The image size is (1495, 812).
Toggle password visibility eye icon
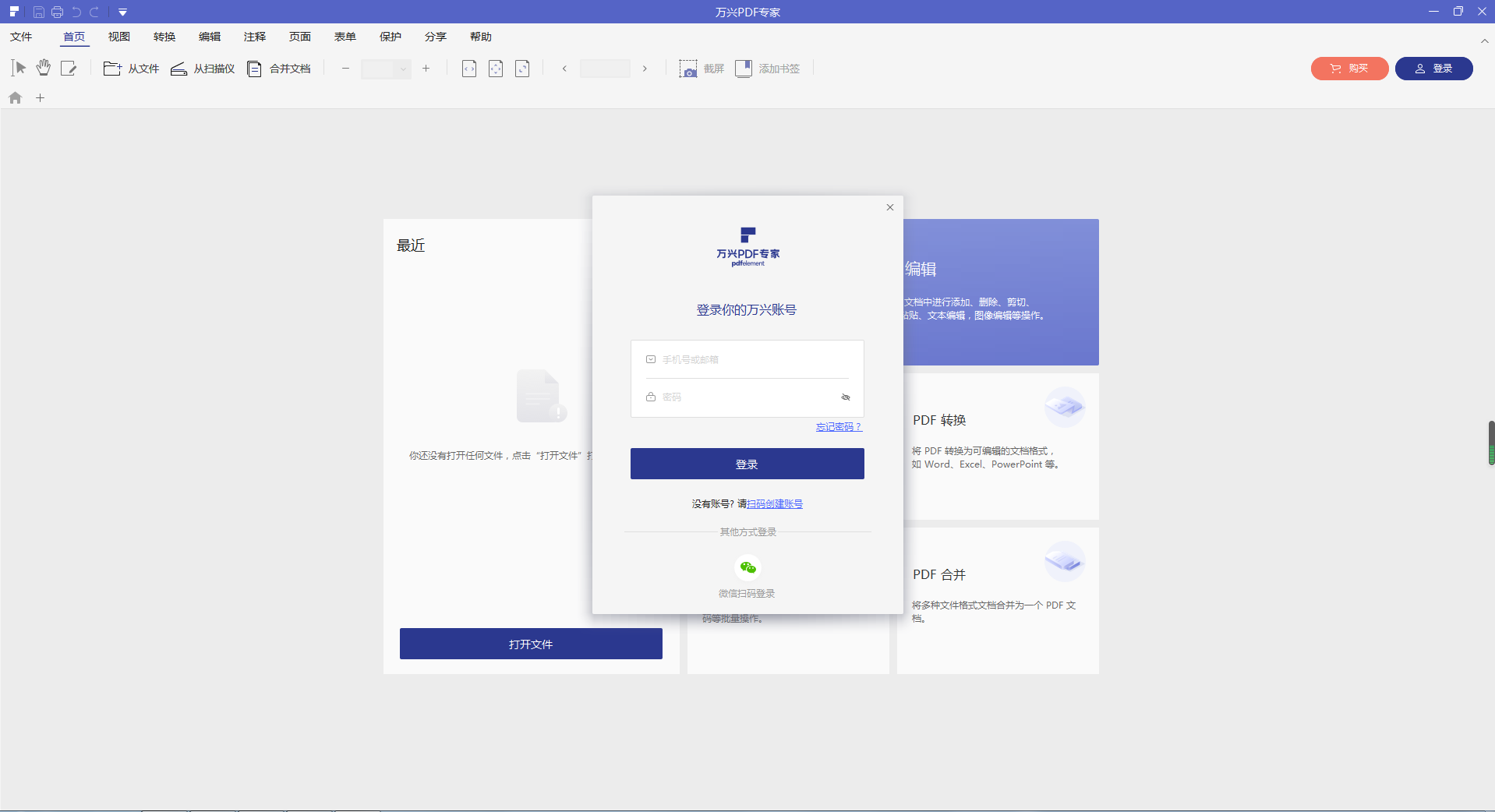pos(846,397)
